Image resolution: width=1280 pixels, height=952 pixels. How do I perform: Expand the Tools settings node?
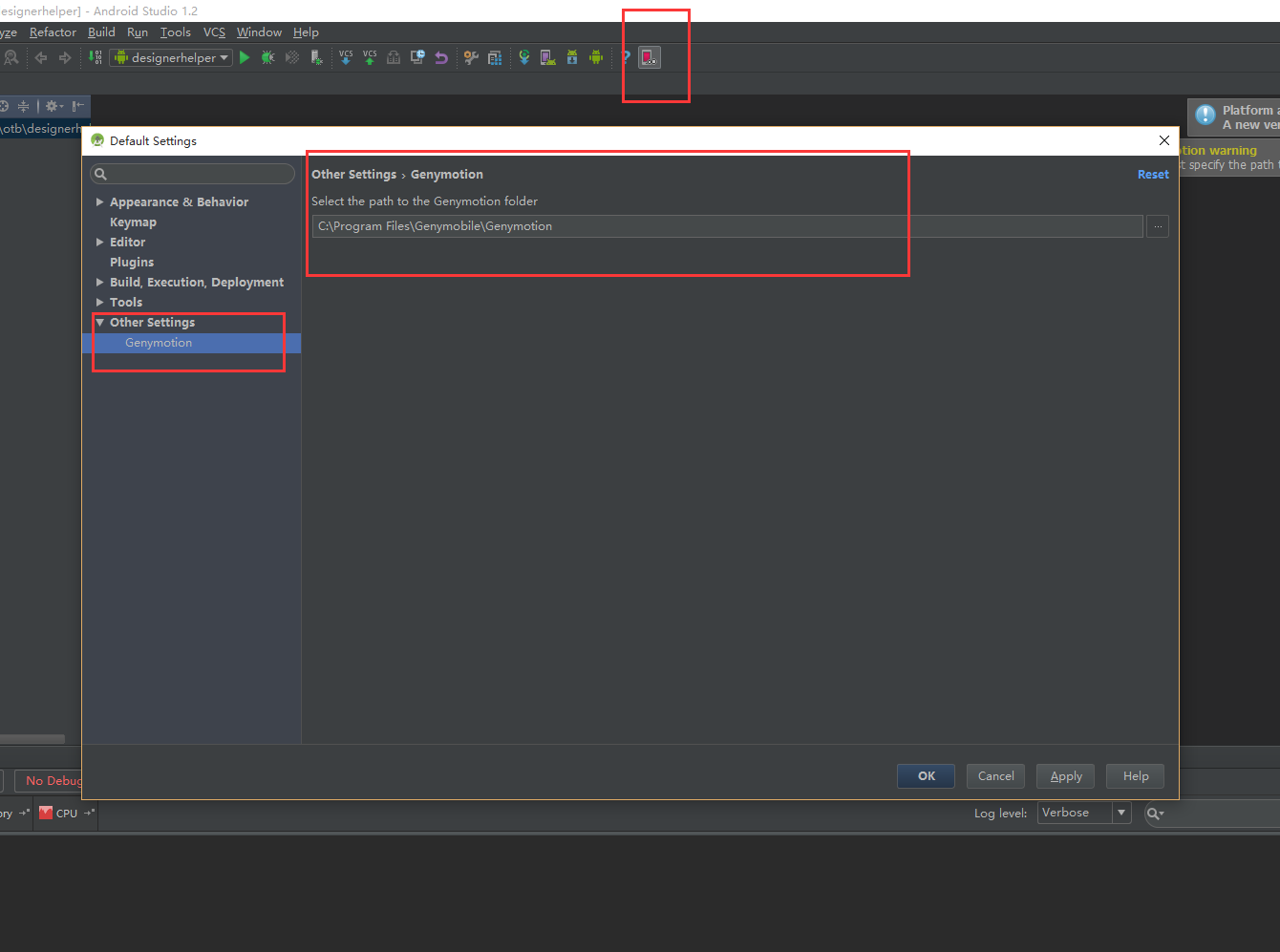[x=99, y=302]
